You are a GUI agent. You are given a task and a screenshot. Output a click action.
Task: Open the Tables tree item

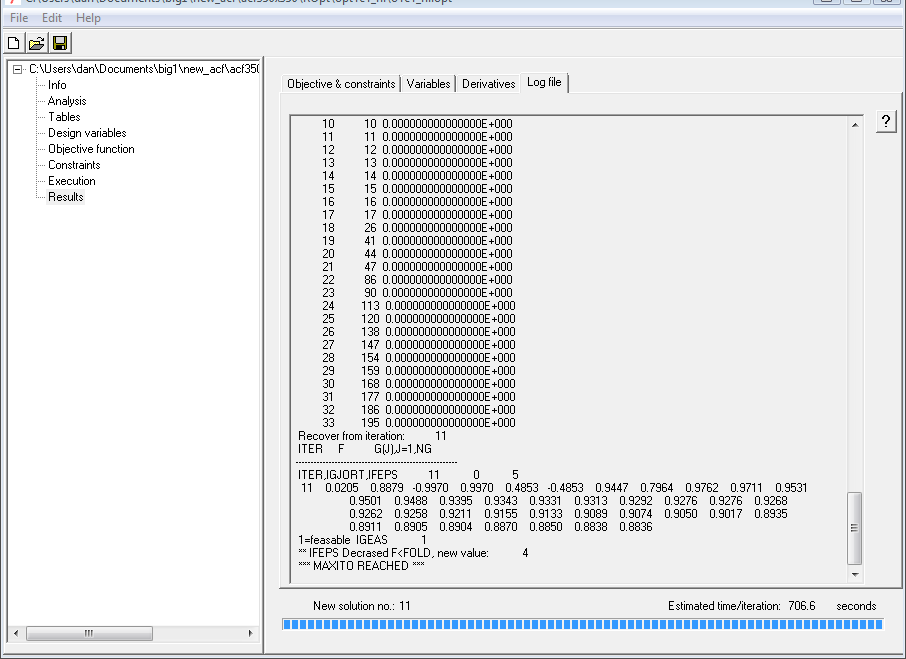[x=64, y=117]
